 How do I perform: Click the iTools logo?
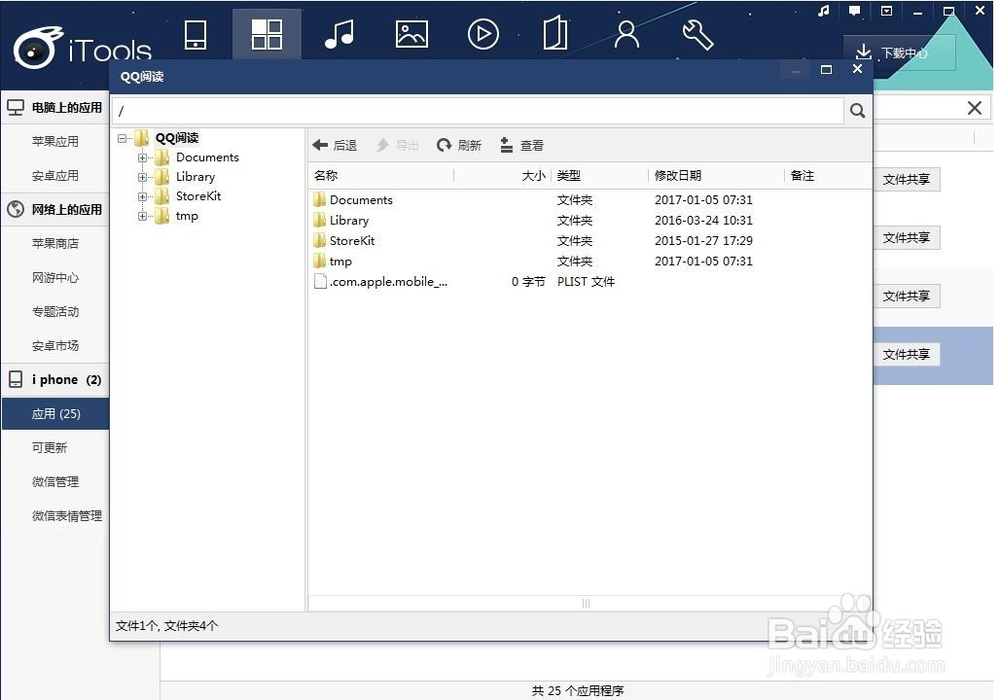82,48
